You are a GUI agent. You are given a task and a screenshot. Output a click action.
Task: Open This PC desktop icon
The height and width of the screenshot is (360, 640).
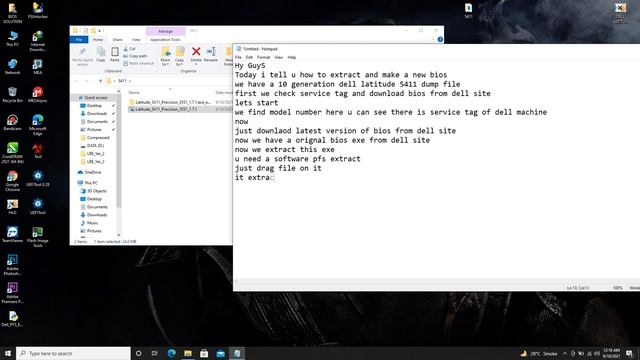(12, 38)
